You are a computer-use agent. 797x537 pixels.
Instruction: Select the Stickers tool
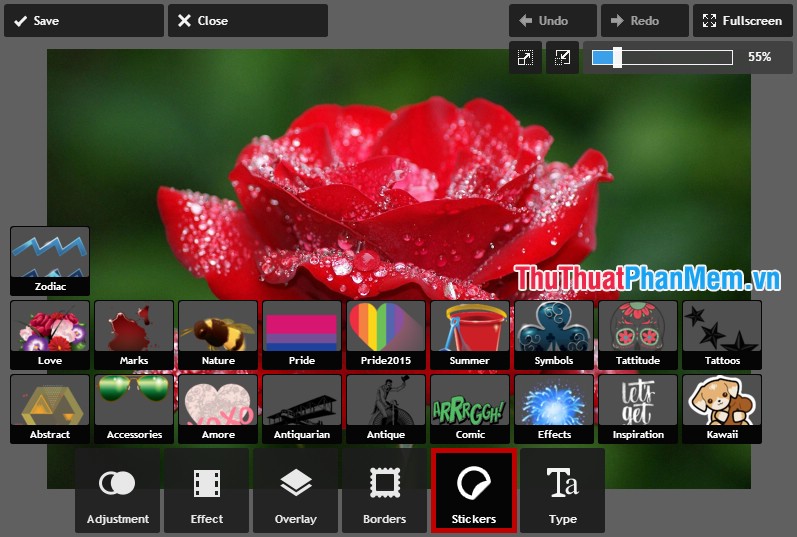click(x=474, y=491)
